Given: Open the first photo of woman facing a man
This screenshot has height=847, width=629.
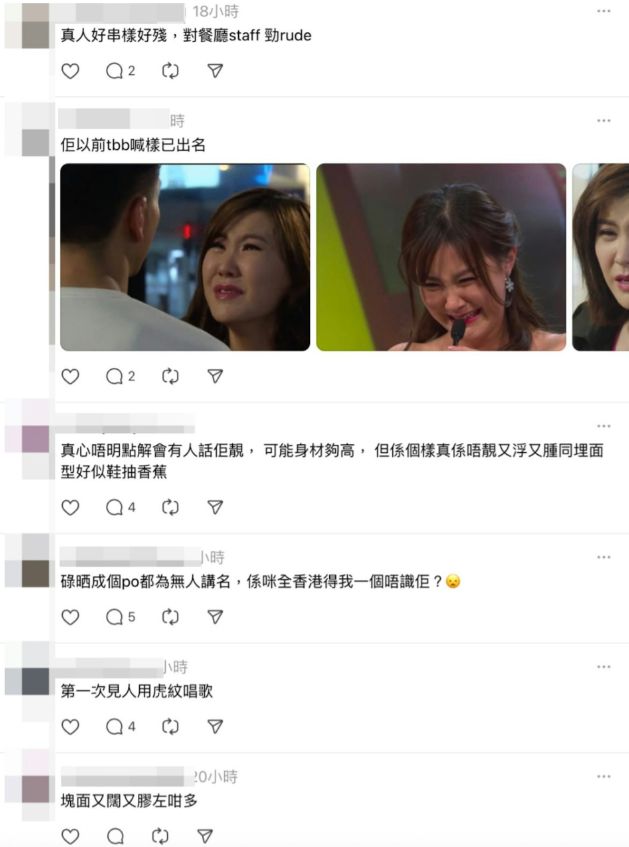Looking at the screenshot, I should click(x=185, y=257).
